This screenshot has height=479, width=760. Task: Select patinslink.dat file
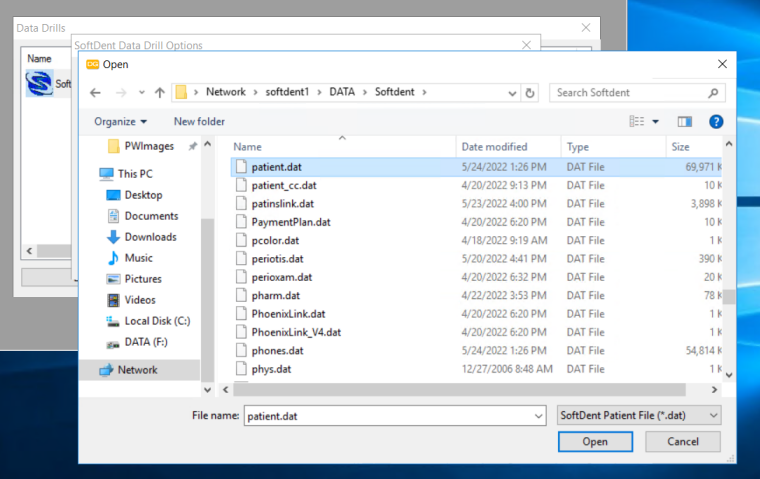coord(283,204)
